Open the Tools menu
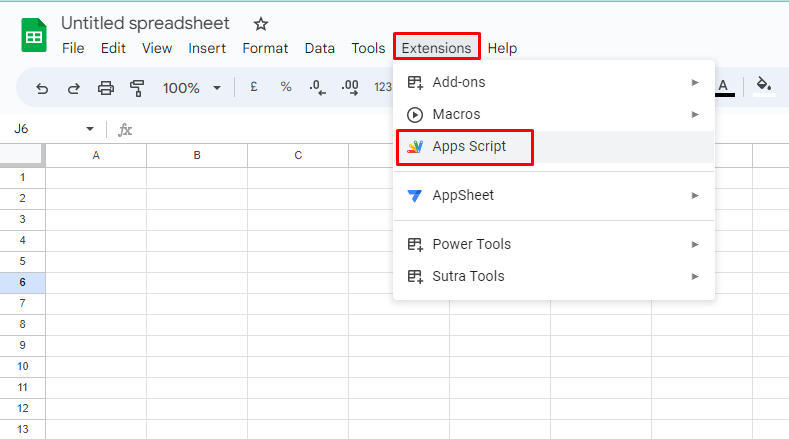This screenshot has width=789, height=439. pos(368,48)
